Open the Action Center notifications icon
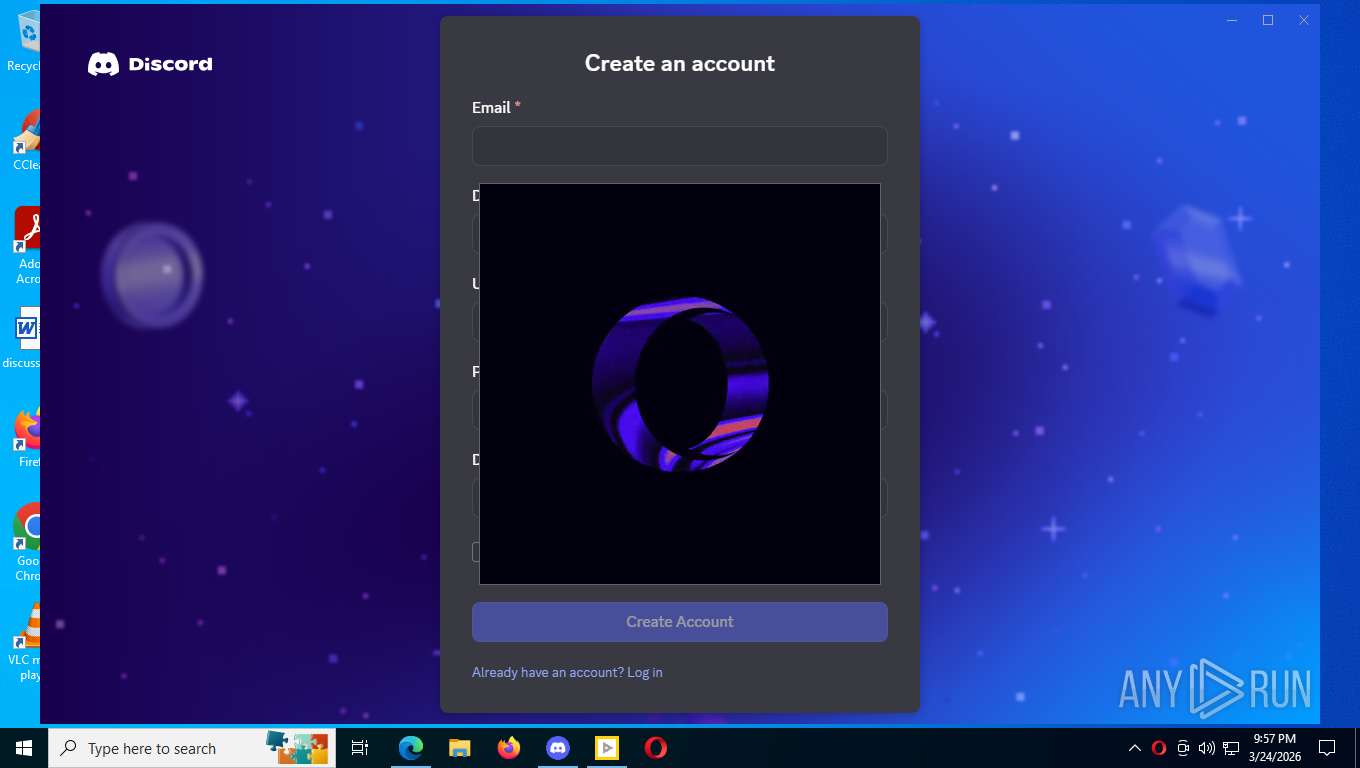 point(1327,748)
